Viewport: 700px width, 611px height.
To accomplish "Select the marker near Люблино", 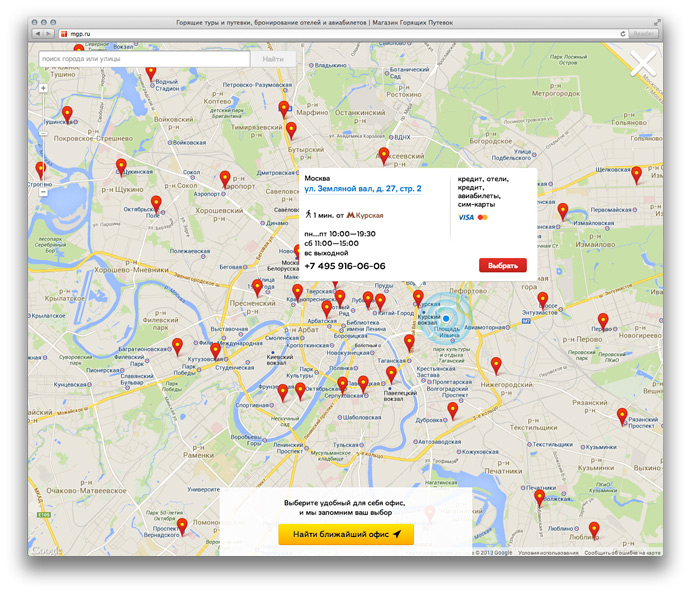I will [594, 530].
